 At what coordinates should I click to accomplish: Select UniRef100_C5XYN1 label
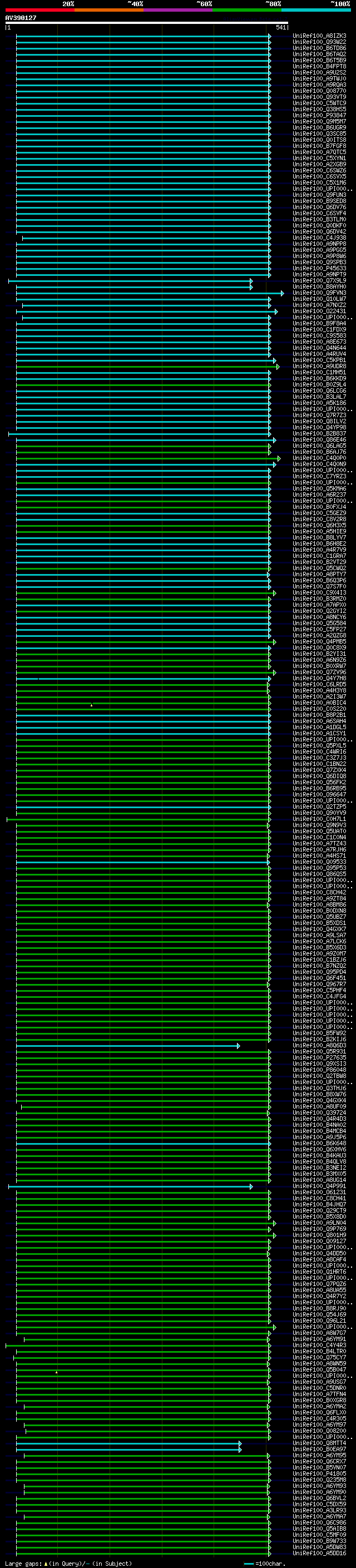coord(319,159)
